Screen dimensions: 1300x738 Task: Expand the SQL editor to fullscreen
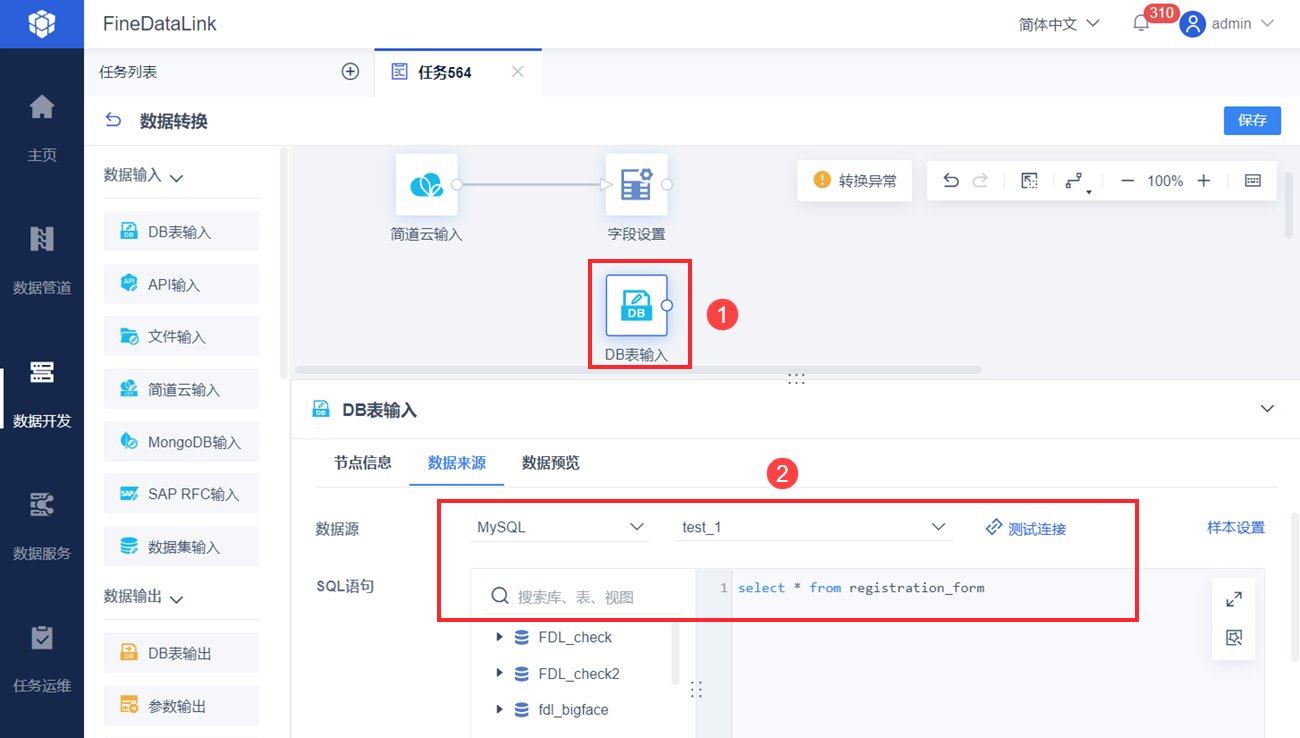[1234, 599]
